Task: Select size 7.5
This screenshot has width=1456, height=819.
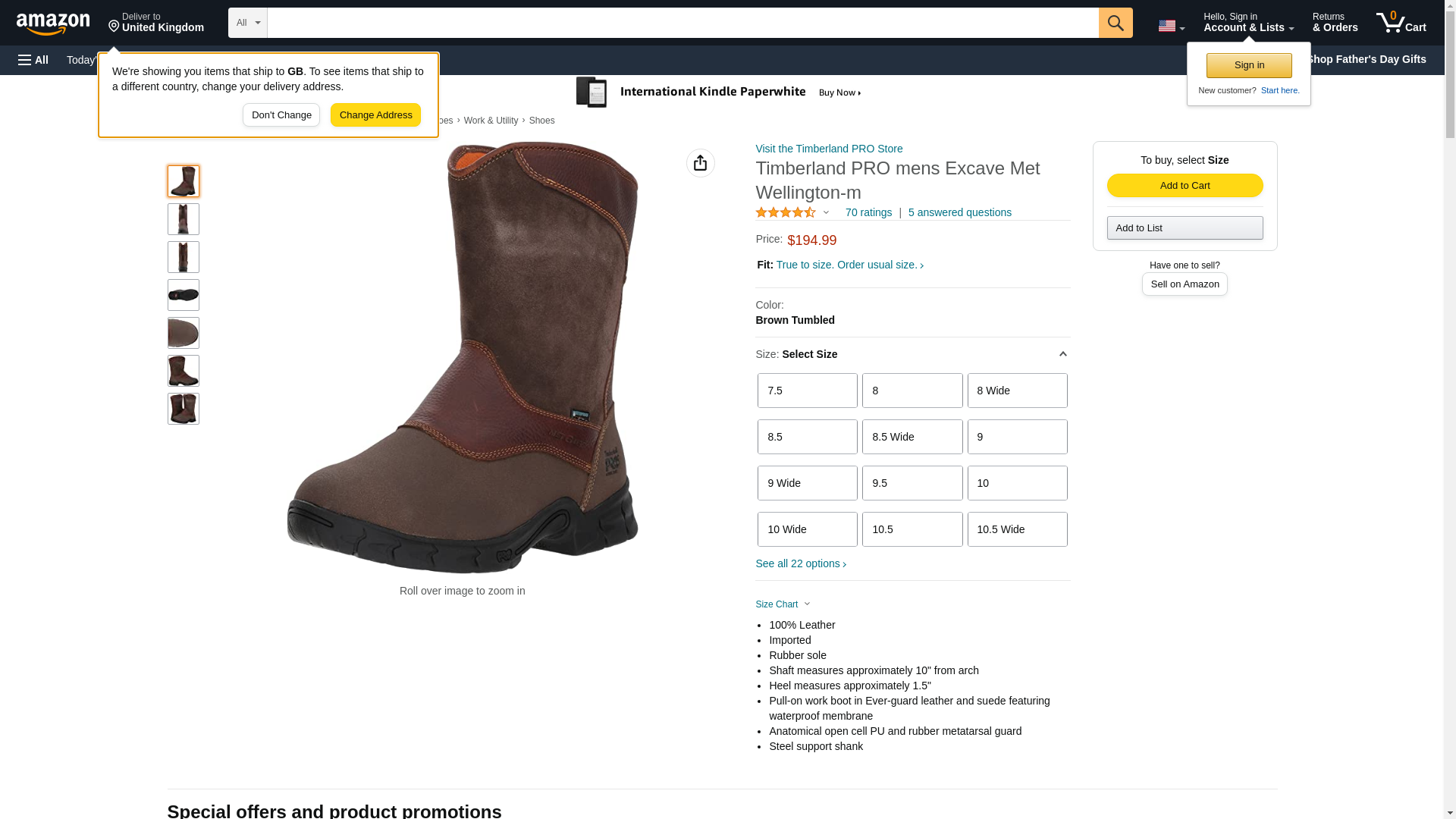Action: pos(807,391)
